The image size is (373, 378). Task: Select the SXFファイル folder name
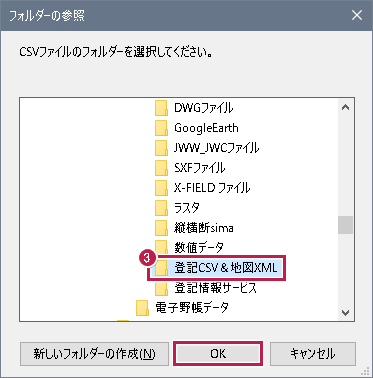(199, 168)
